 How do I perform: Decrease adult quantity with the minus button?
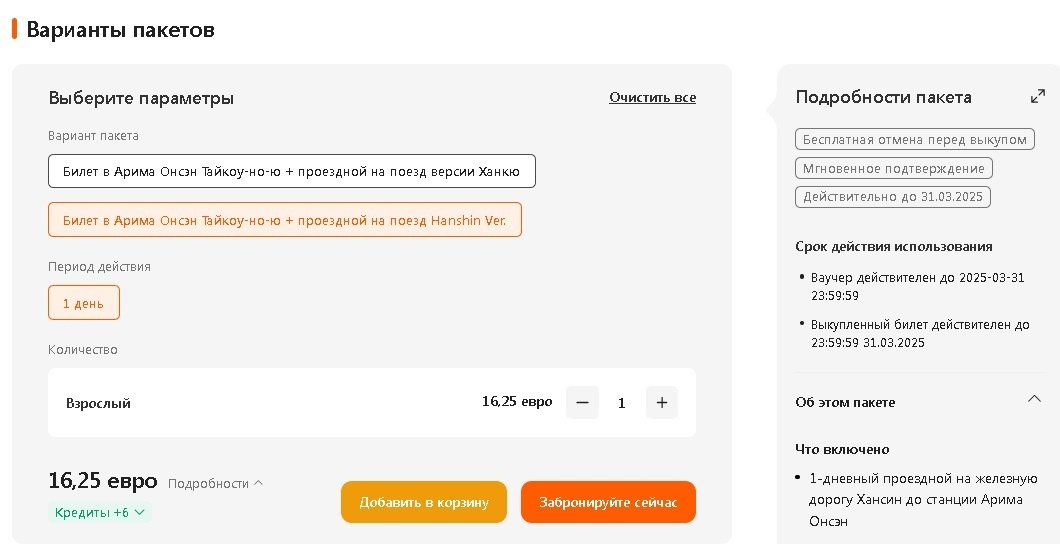click(582, 403)
